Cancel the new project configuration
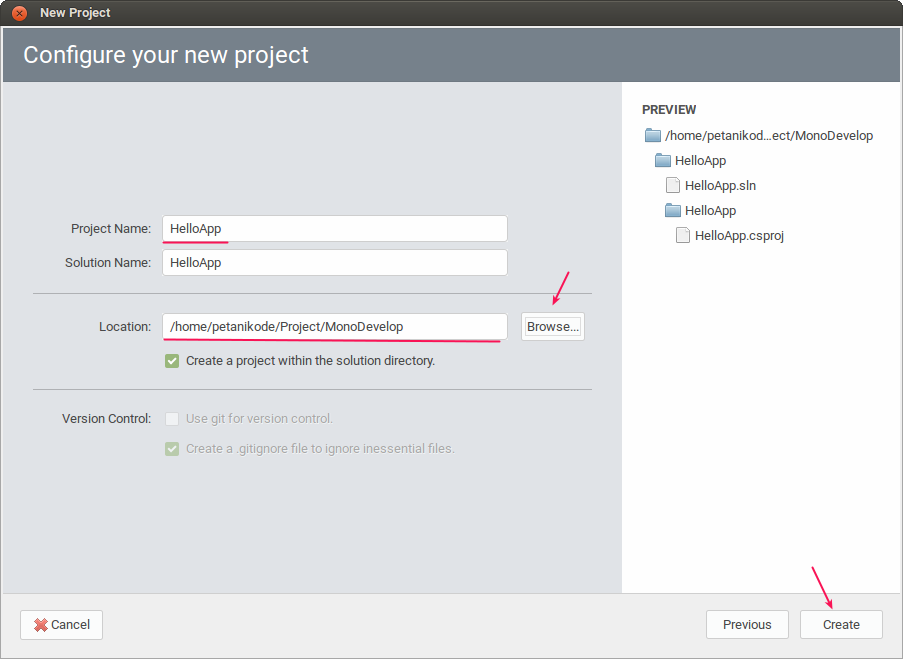The height and width of the screenshot is (659, 903). (61, 624)
